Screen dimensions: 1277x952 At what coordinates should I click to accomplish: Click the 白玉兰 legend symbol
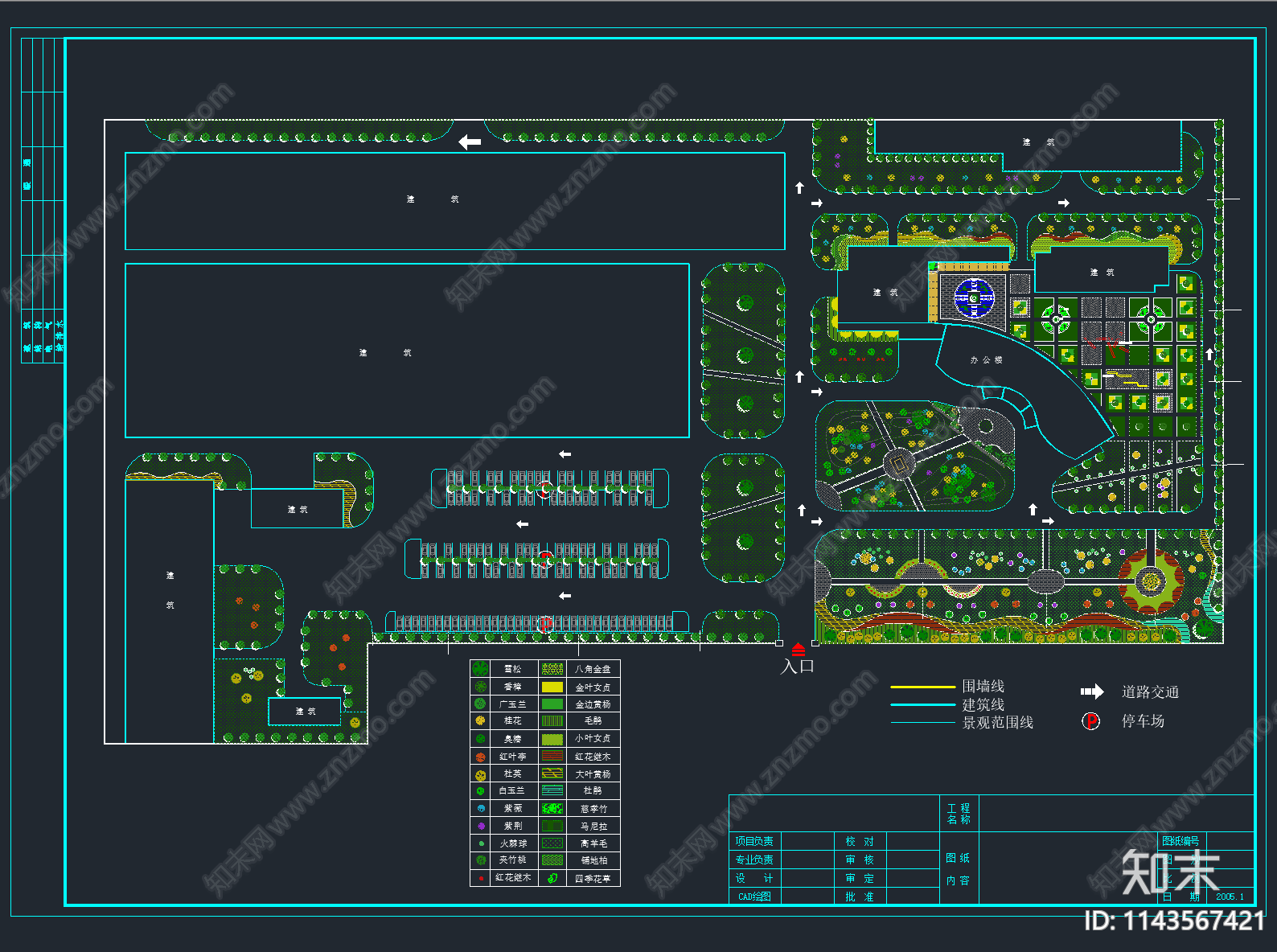(480, 791)
